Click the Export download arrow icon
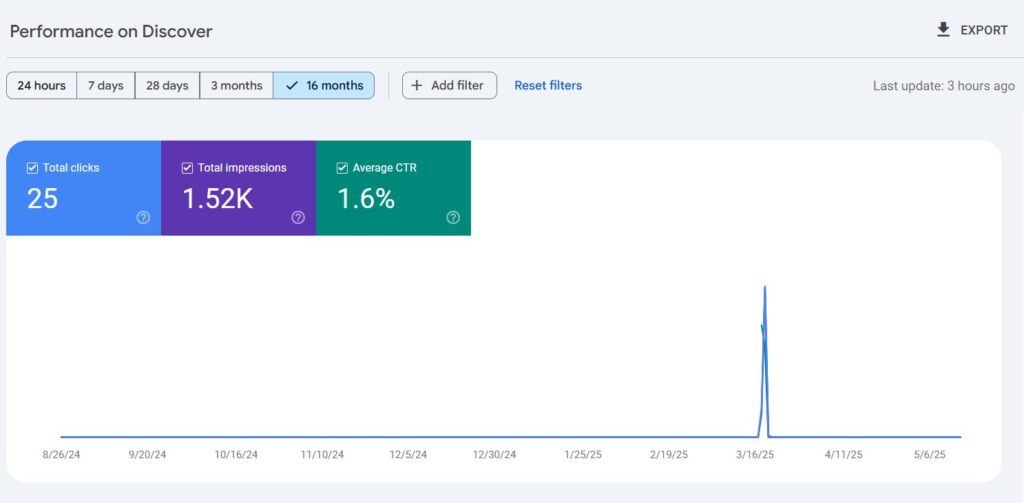 point(943,30)
